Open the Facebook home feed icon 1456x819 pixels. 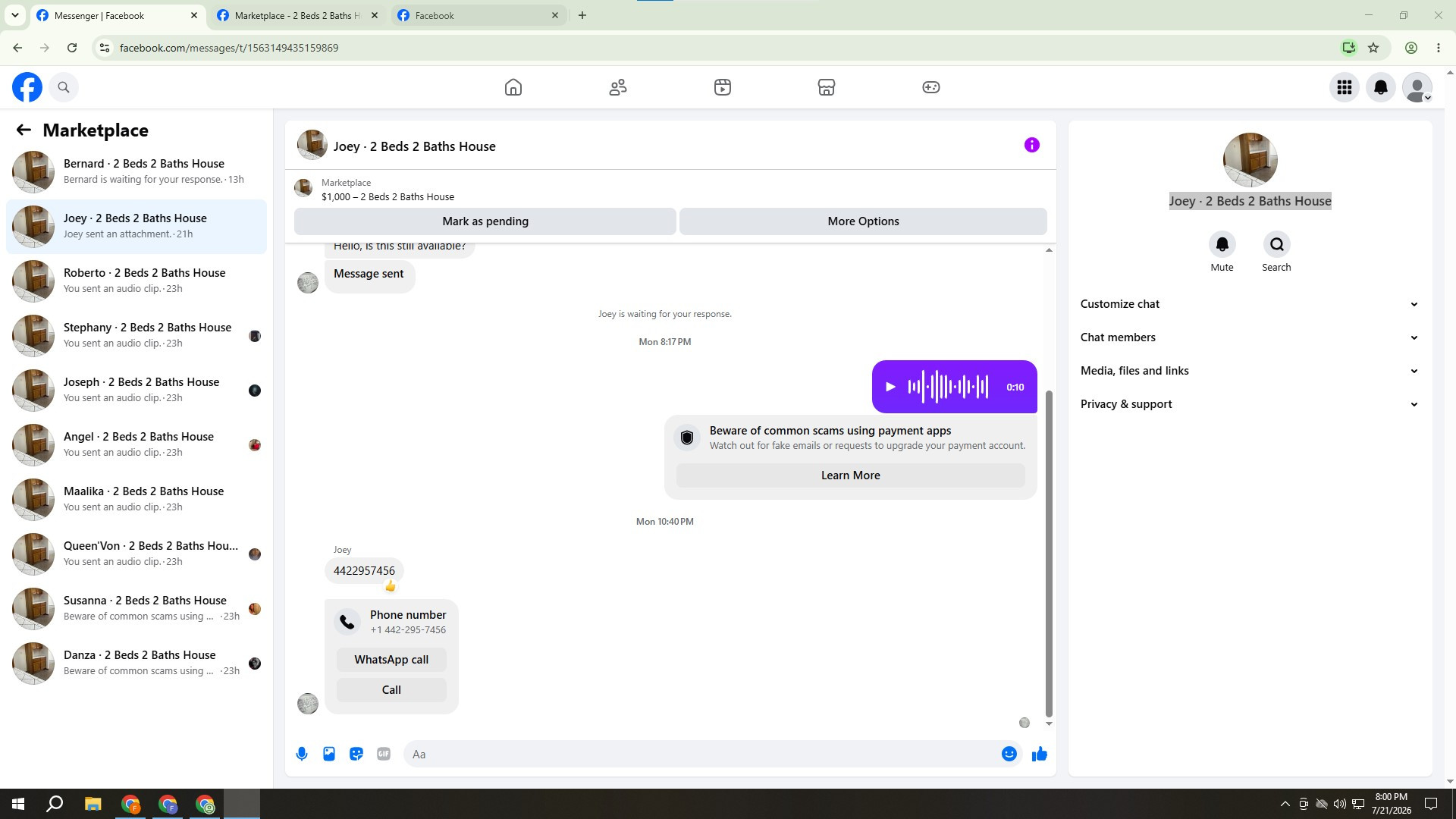(513, 87)
